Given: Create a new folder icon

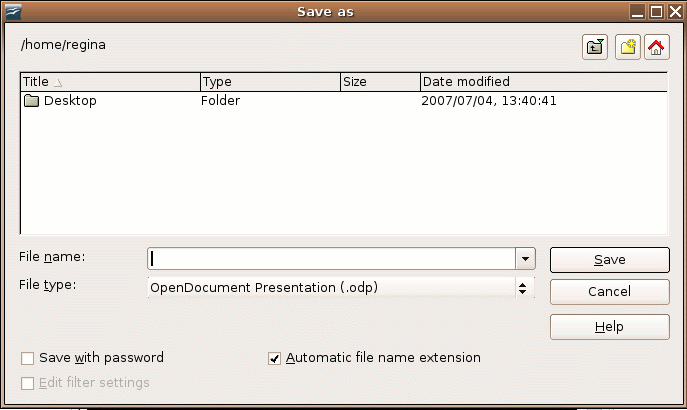Looking at the screenshot, I should pos(628,47).
